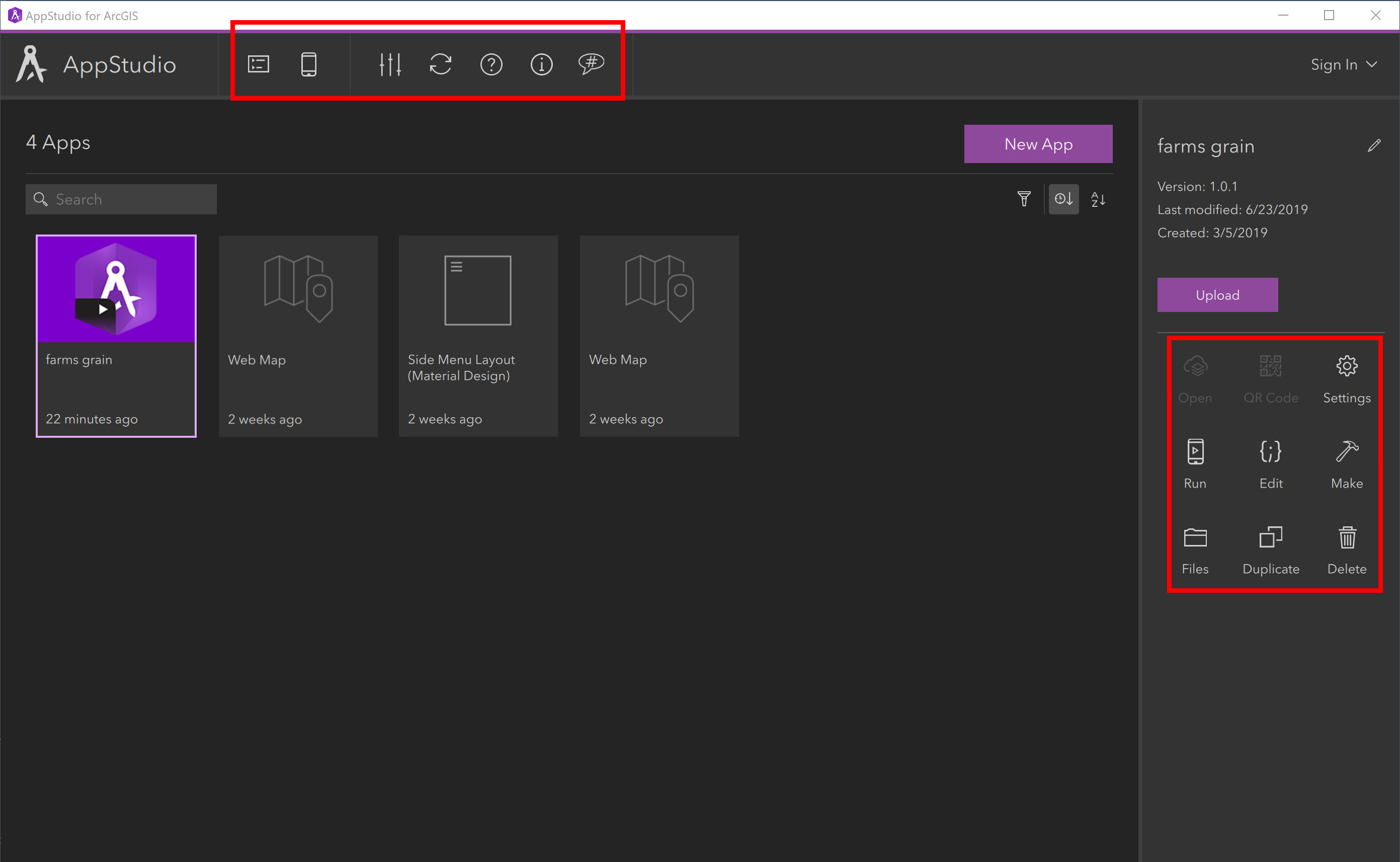Open the help question mark icon

(491, 64)
